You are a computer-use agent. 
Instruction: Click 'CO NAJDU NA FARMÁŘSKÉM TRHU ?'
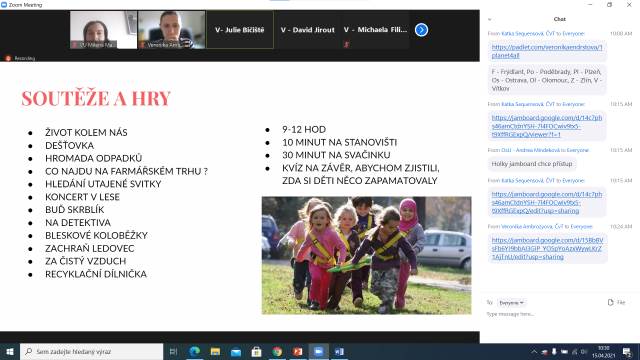[127, 171]
